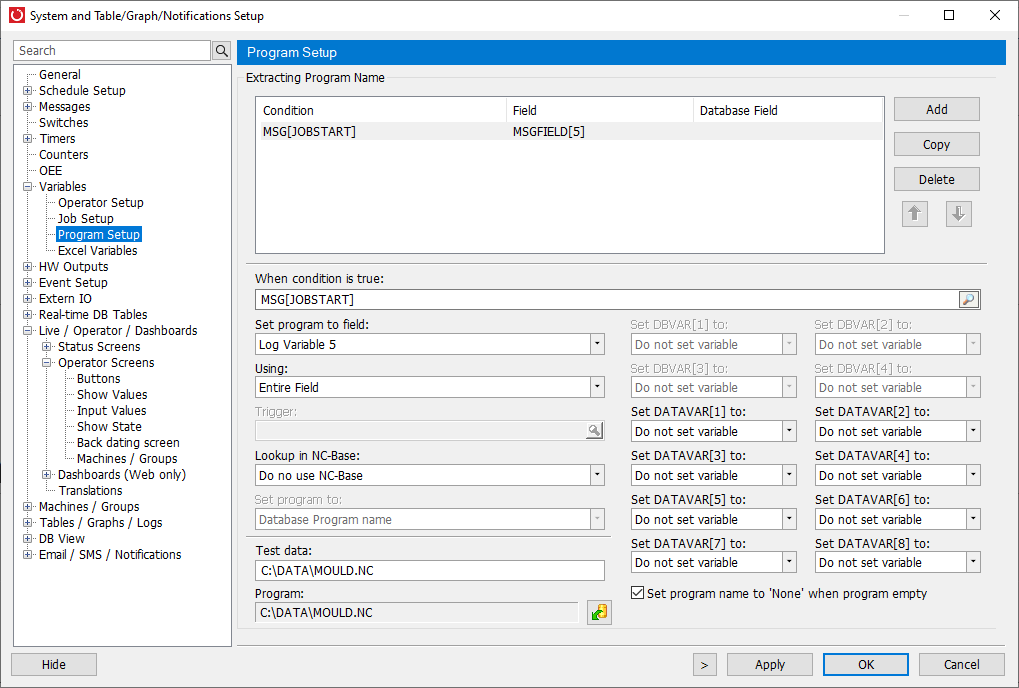Open Set DATAVAR[4] dropdown
This screenshot has width=1019, height=688.
tap(973, 476)
